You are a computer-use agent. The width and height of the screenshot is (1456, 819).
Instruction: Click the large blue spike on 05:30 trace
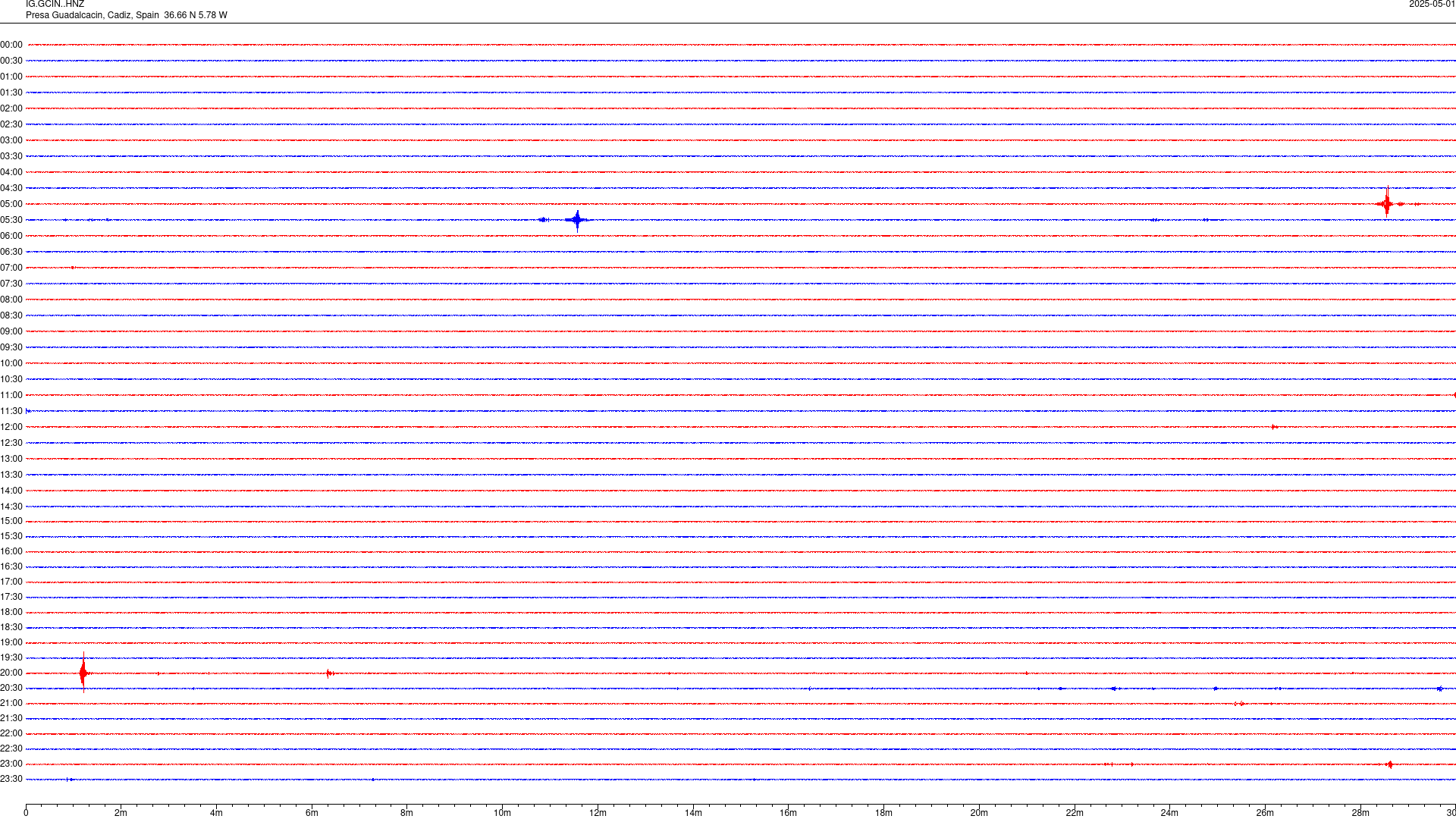577,220
